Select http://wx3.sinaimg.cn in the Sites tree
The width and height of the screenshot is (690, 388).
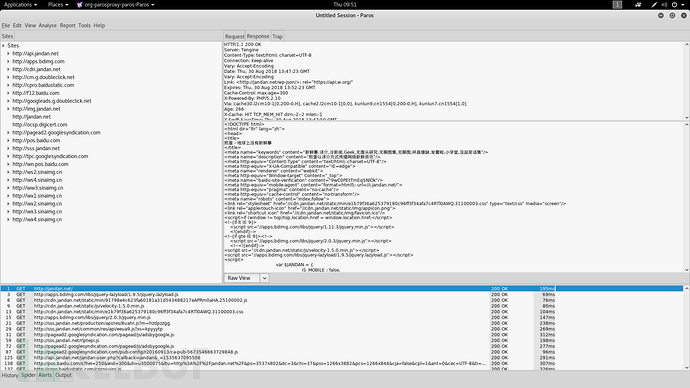pyautogui.click(x=37, y=212)
